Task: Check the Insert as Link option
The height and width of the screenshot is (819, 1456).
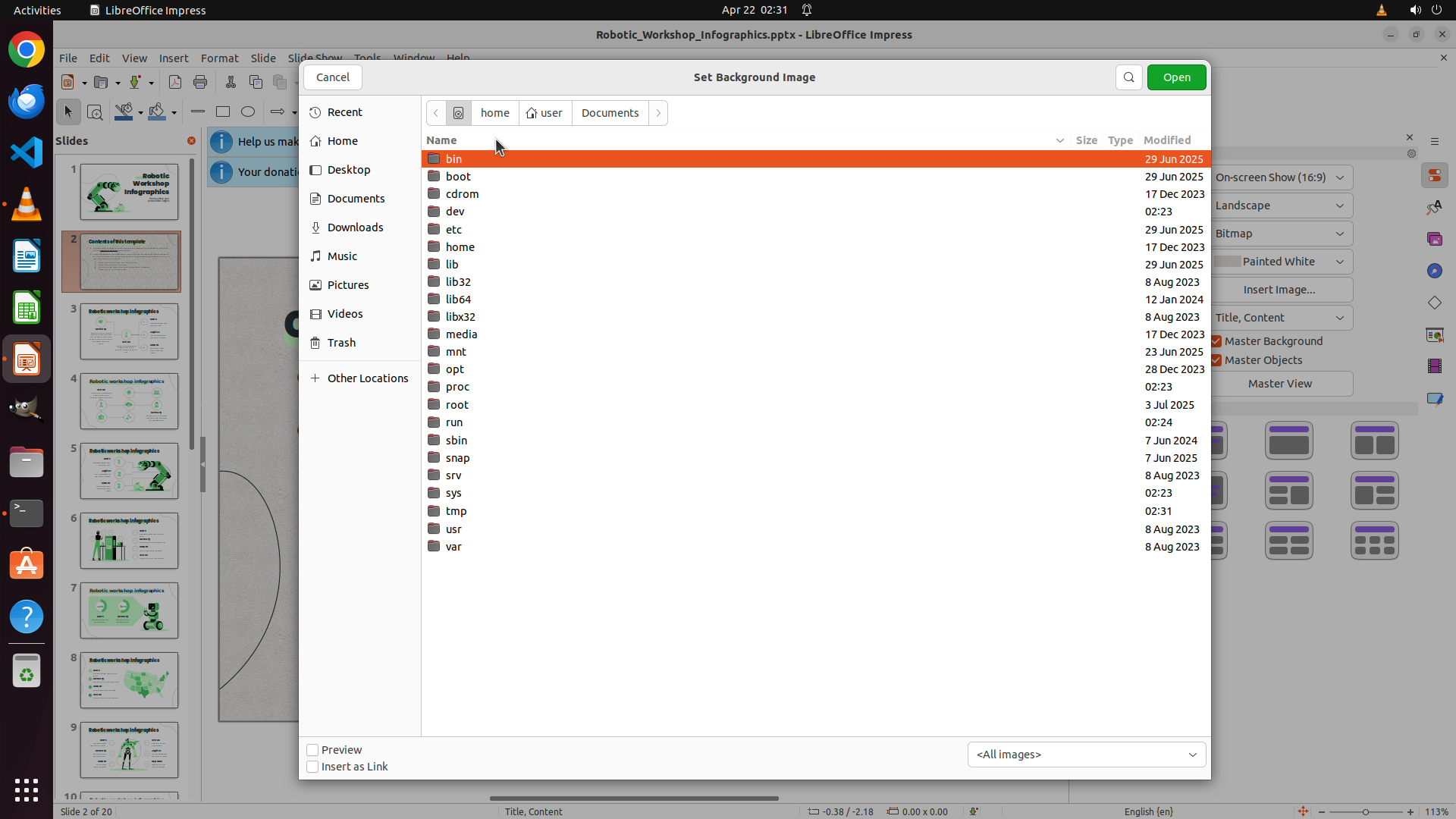Action: tap(312, 767)
